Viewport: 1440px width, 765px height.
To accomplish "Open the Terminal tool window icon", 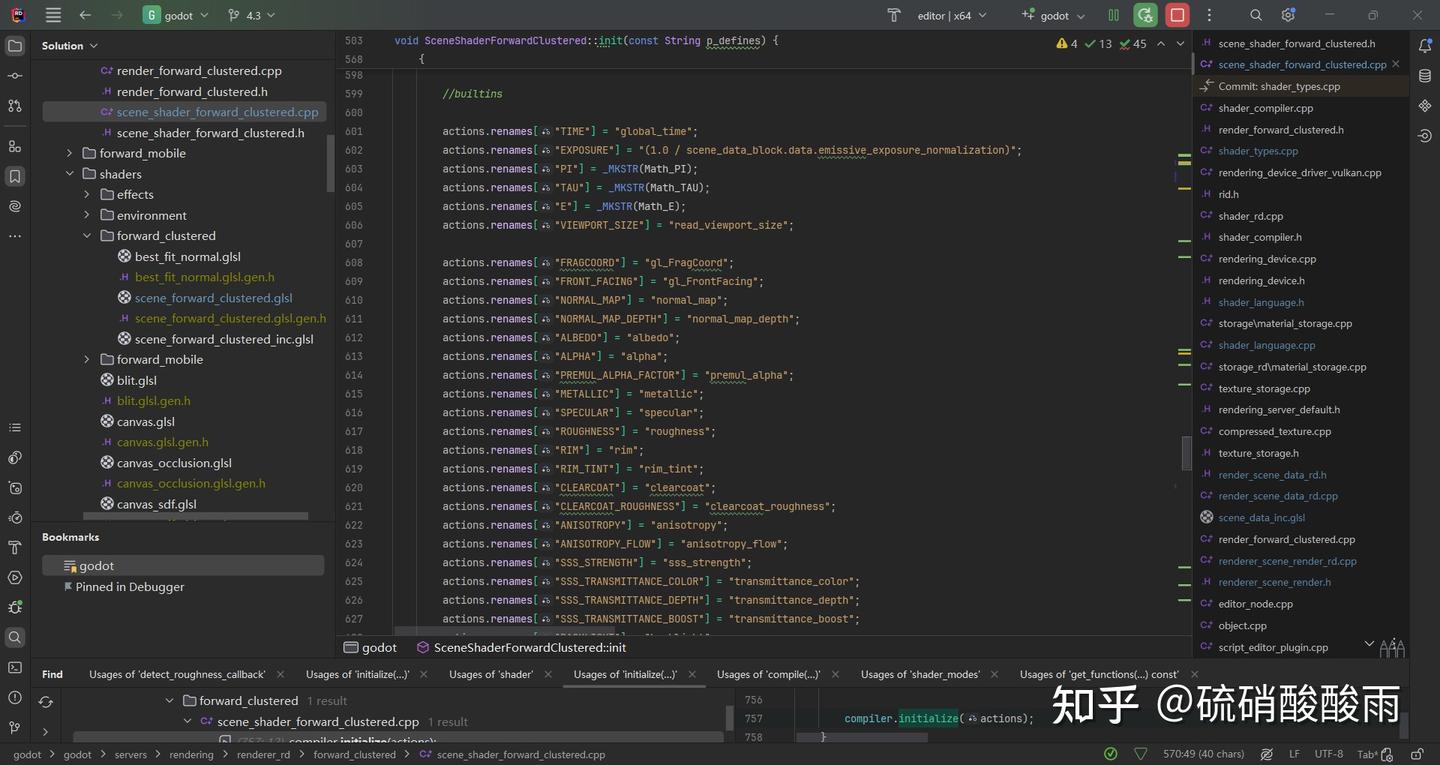I will click(x=15, y=667).
